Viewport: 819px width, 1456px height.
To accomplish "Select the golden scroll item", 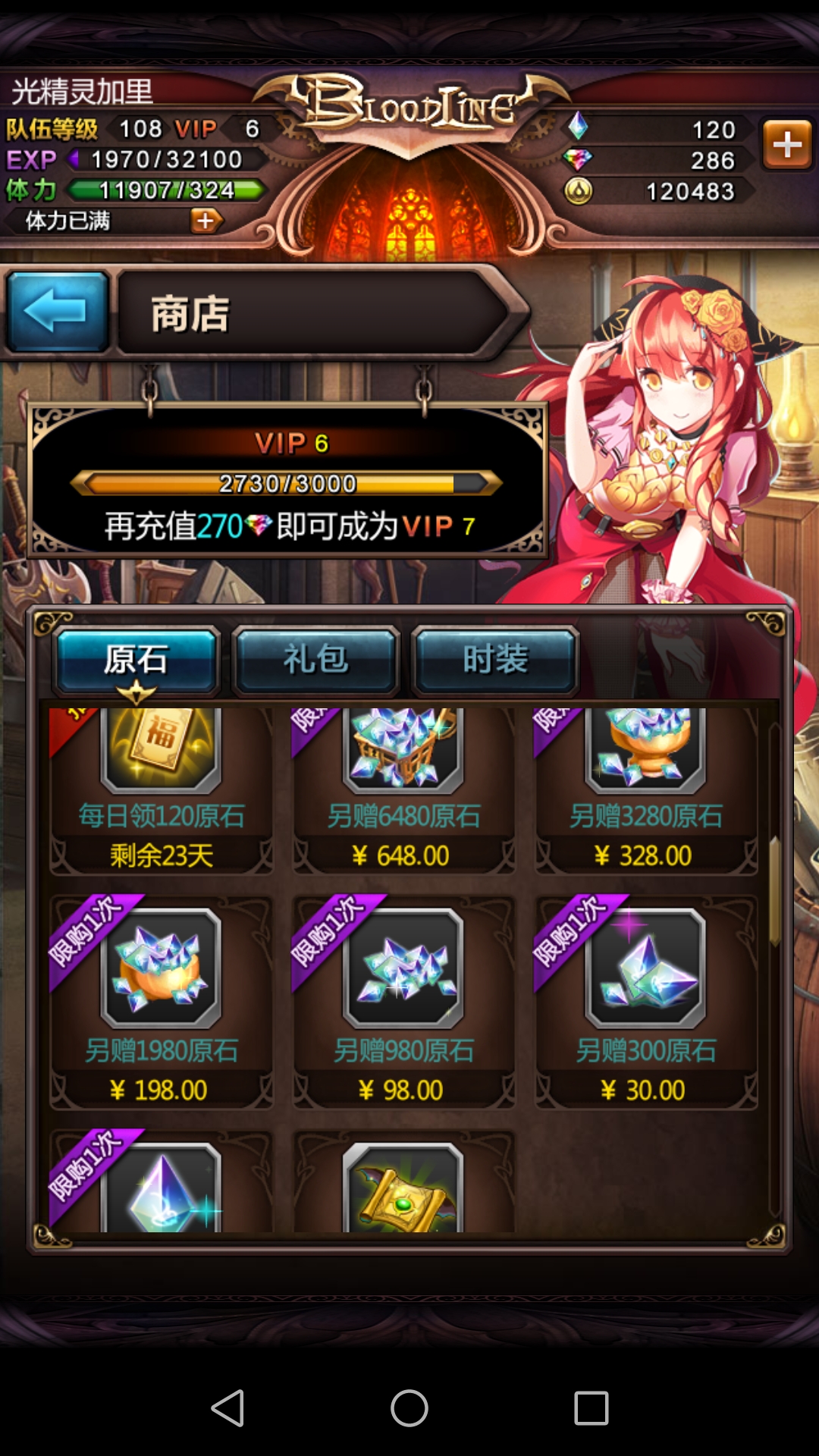I will 403,1181.
